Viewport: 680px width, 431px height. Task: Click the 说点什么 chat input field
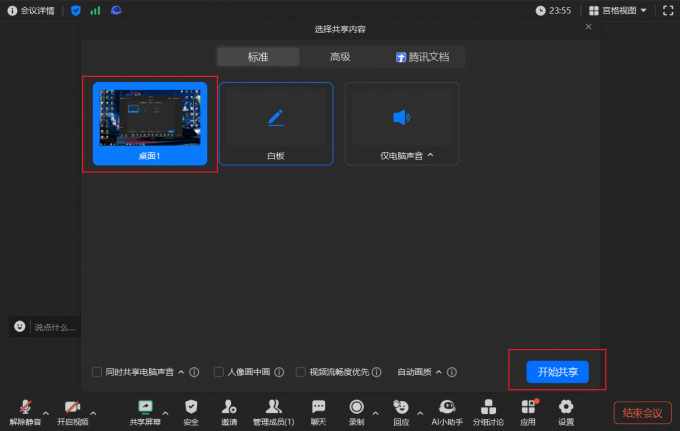point(55,327)
